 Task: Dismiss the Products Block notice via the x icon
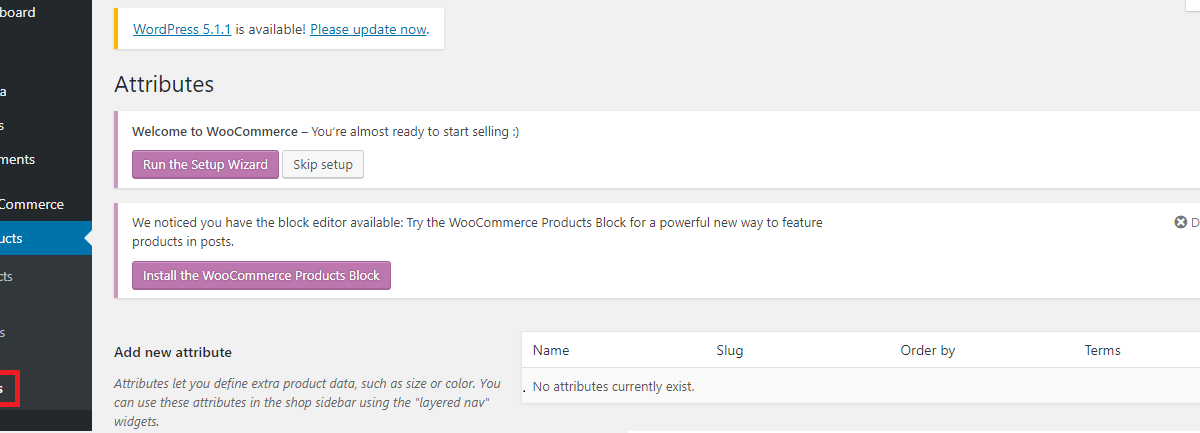point(1180,222)
